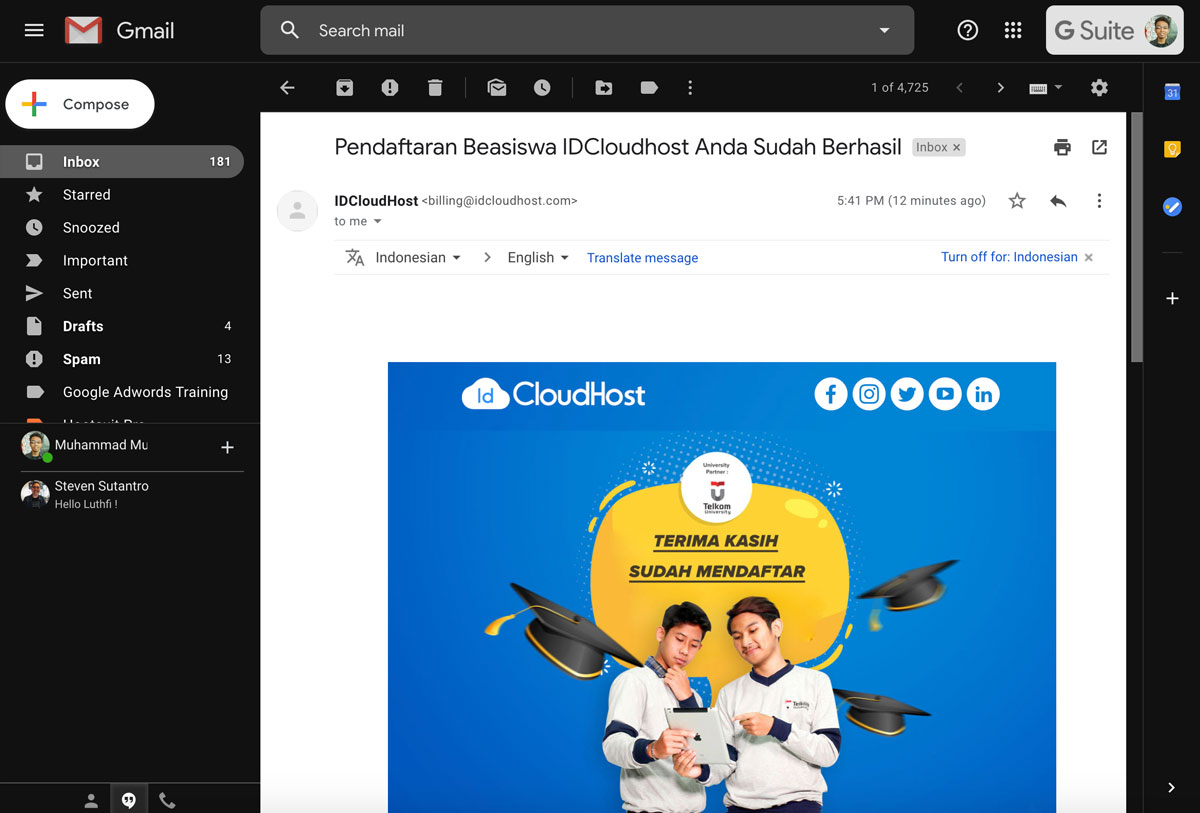Collapse the side panel with chevron
This screenshot has height=813, width=1200.
pos(1172,788)
